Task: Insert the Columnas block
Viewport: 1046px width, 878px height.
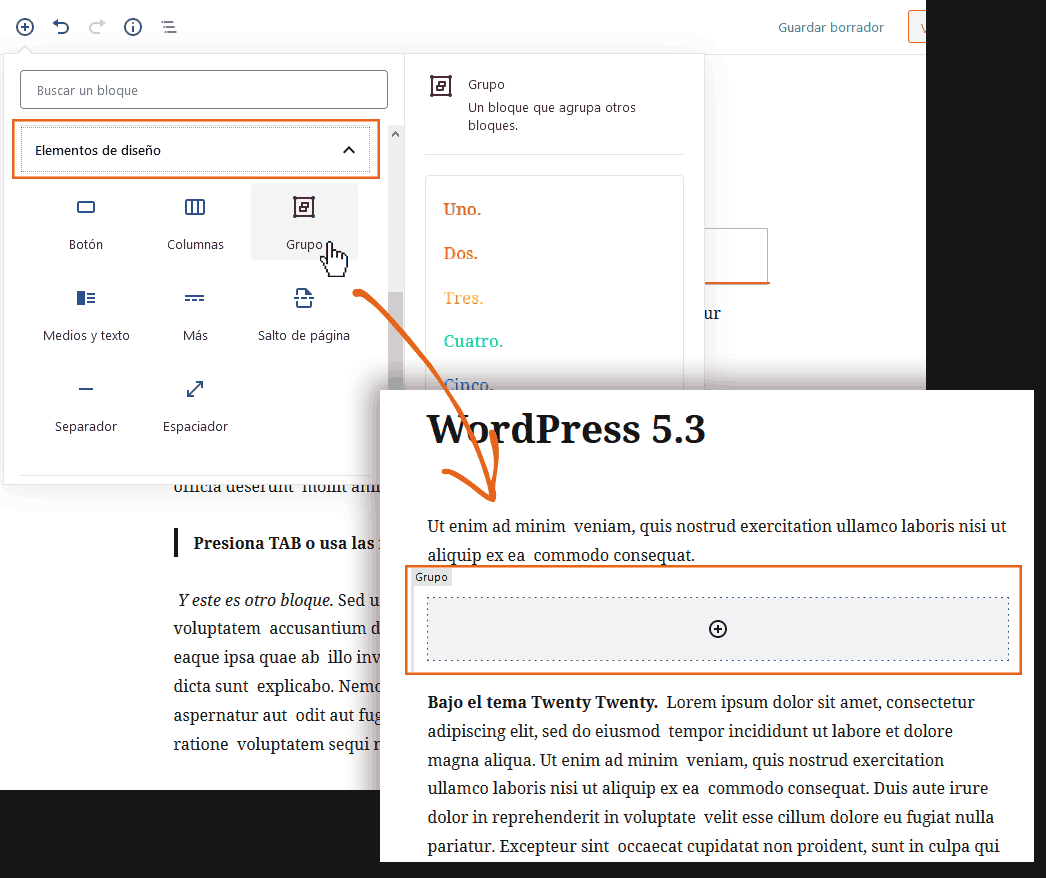Action: [x=195, y=222]
